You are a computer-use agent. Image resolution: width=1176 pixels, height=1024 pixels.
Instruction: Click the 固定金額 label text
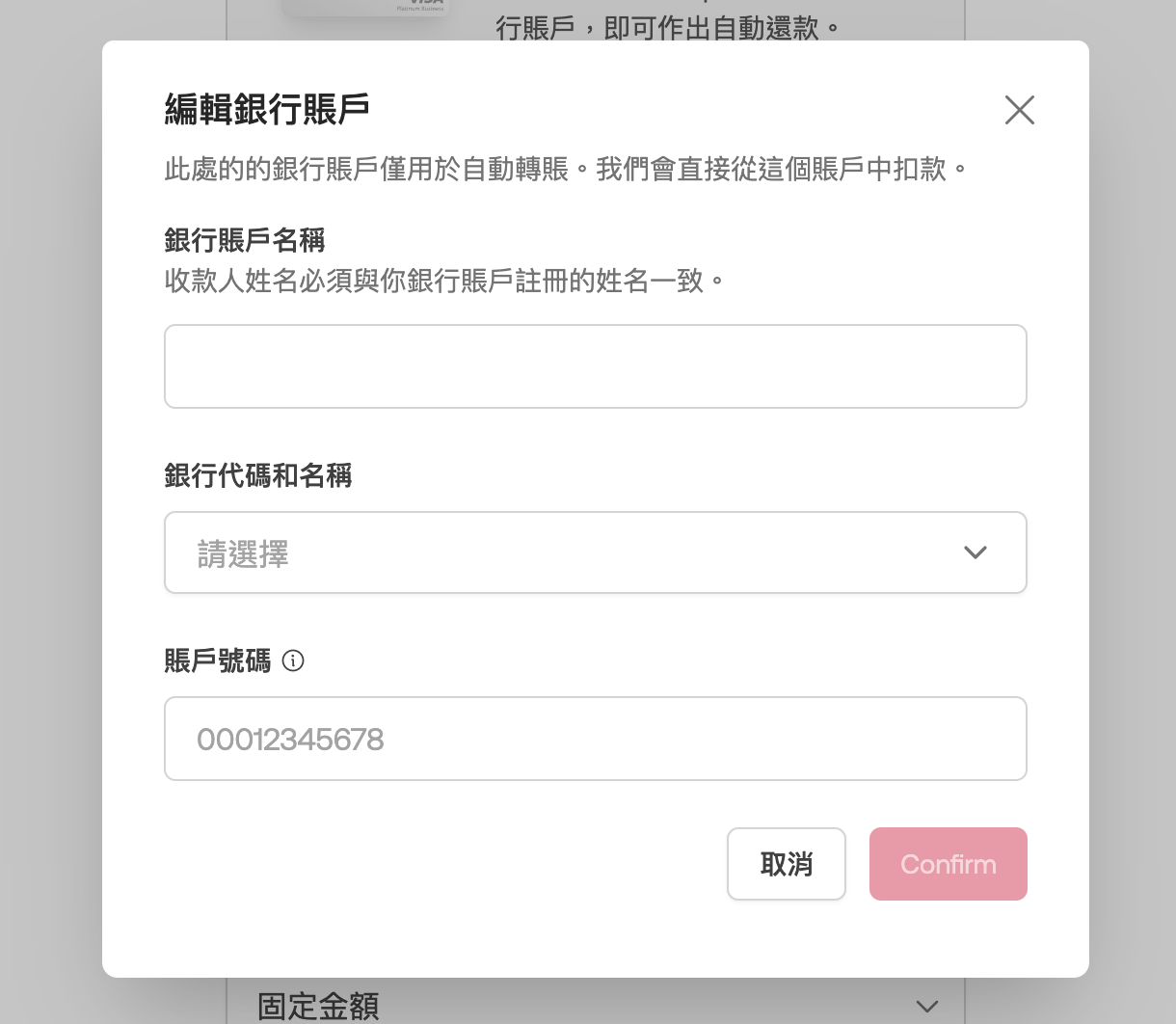(x=318, y=1007)
